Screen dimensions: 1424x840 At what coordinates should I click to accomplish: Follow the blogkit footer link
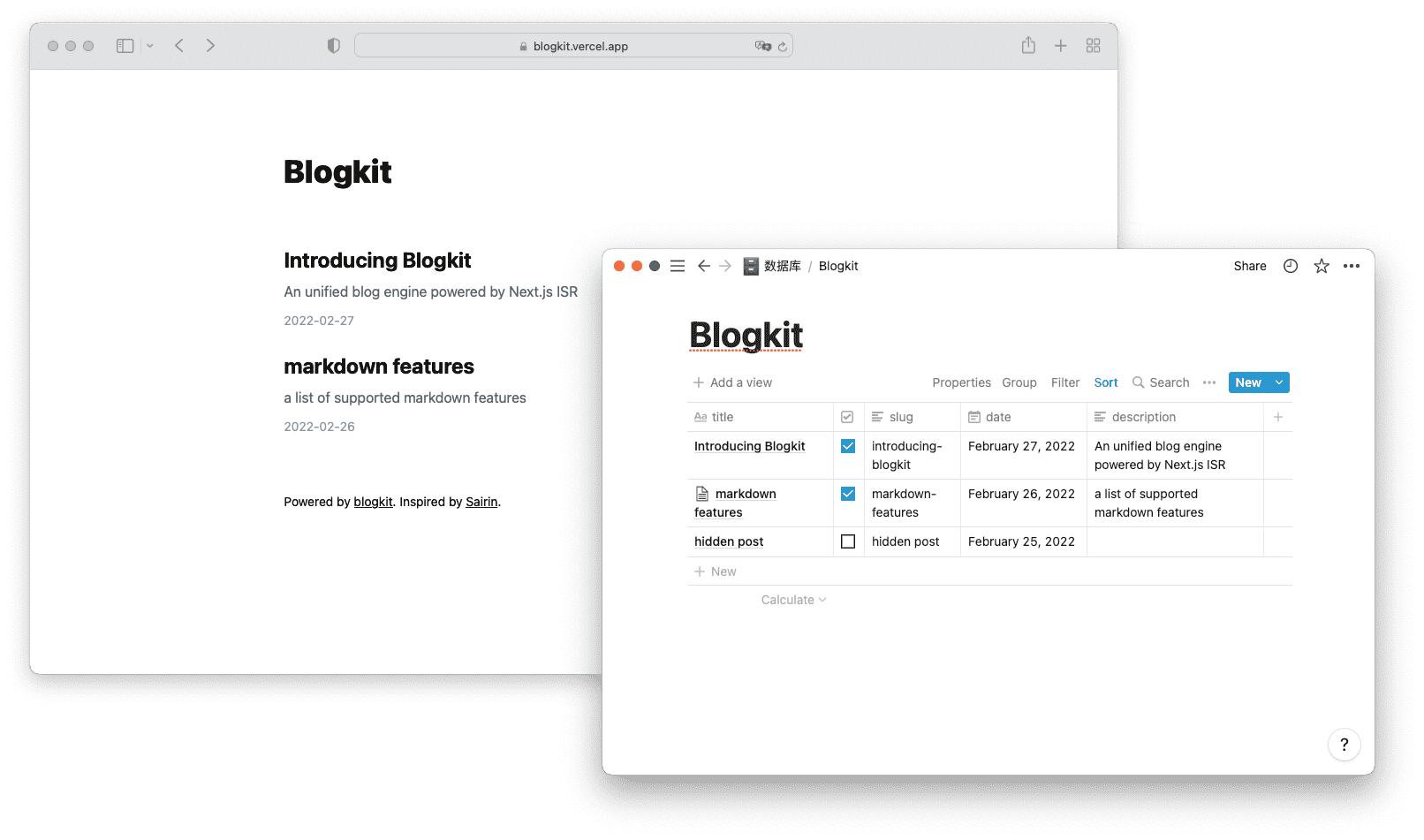point(373,502)
